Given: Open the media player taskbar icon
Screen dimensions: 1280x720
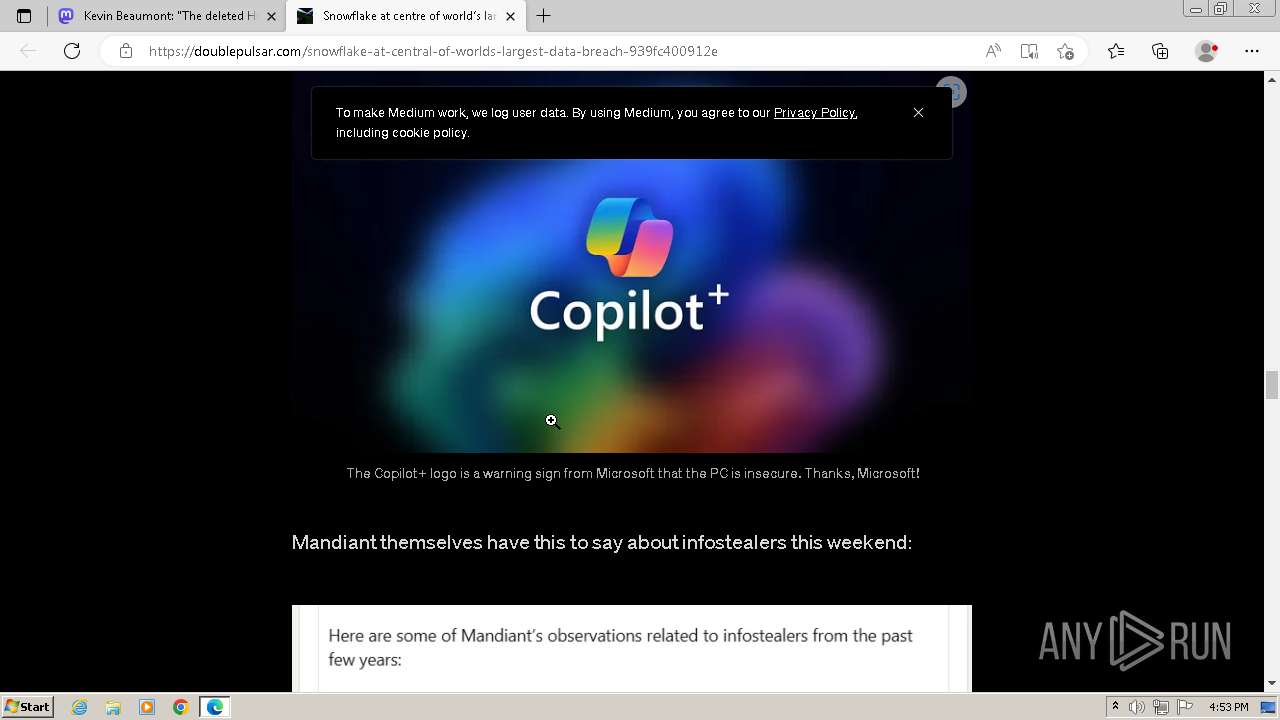Looking at the screenshot, I should coord(147,707).
